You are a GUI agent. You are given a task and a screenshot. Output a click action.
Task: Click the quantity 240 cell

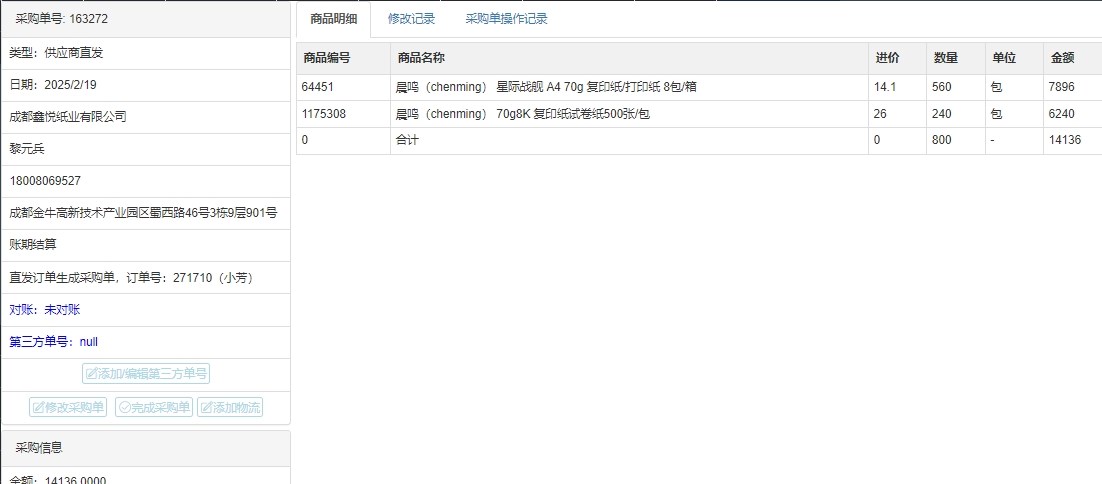click(956, 114)
